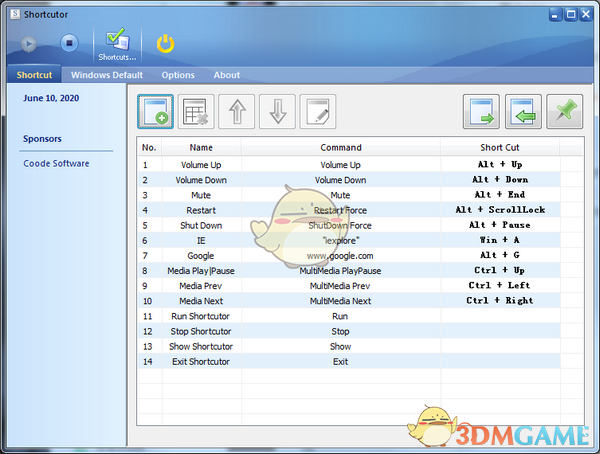Click the Run command cell in row 11

tap(341, 316)
